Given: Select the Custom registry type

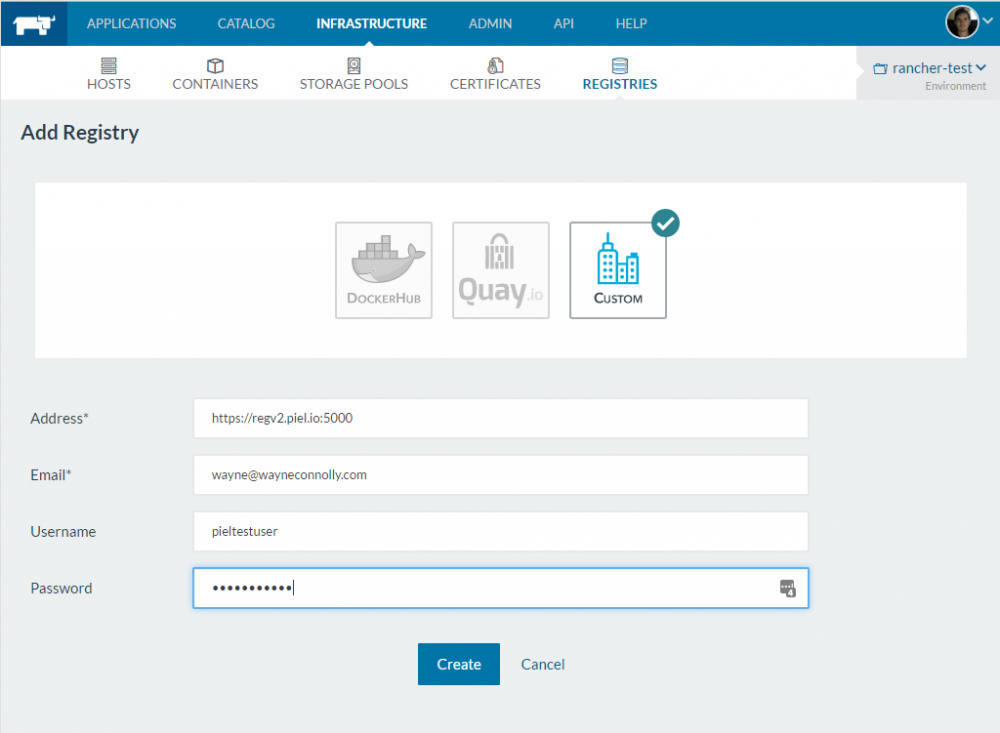Looking at the screenshot, I should [x=617, y=270].
